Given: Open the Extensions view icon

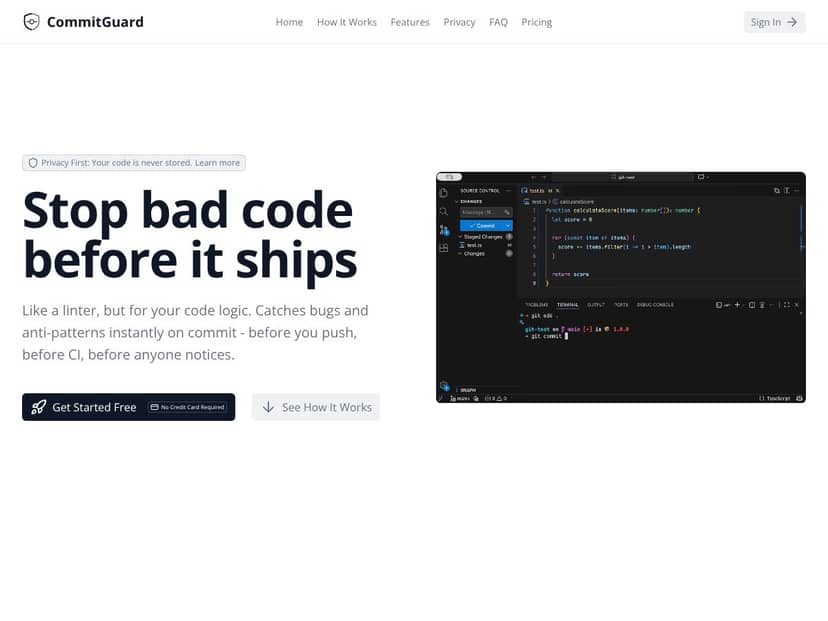Looking at the screenshot, I should [x=443, y=247].
